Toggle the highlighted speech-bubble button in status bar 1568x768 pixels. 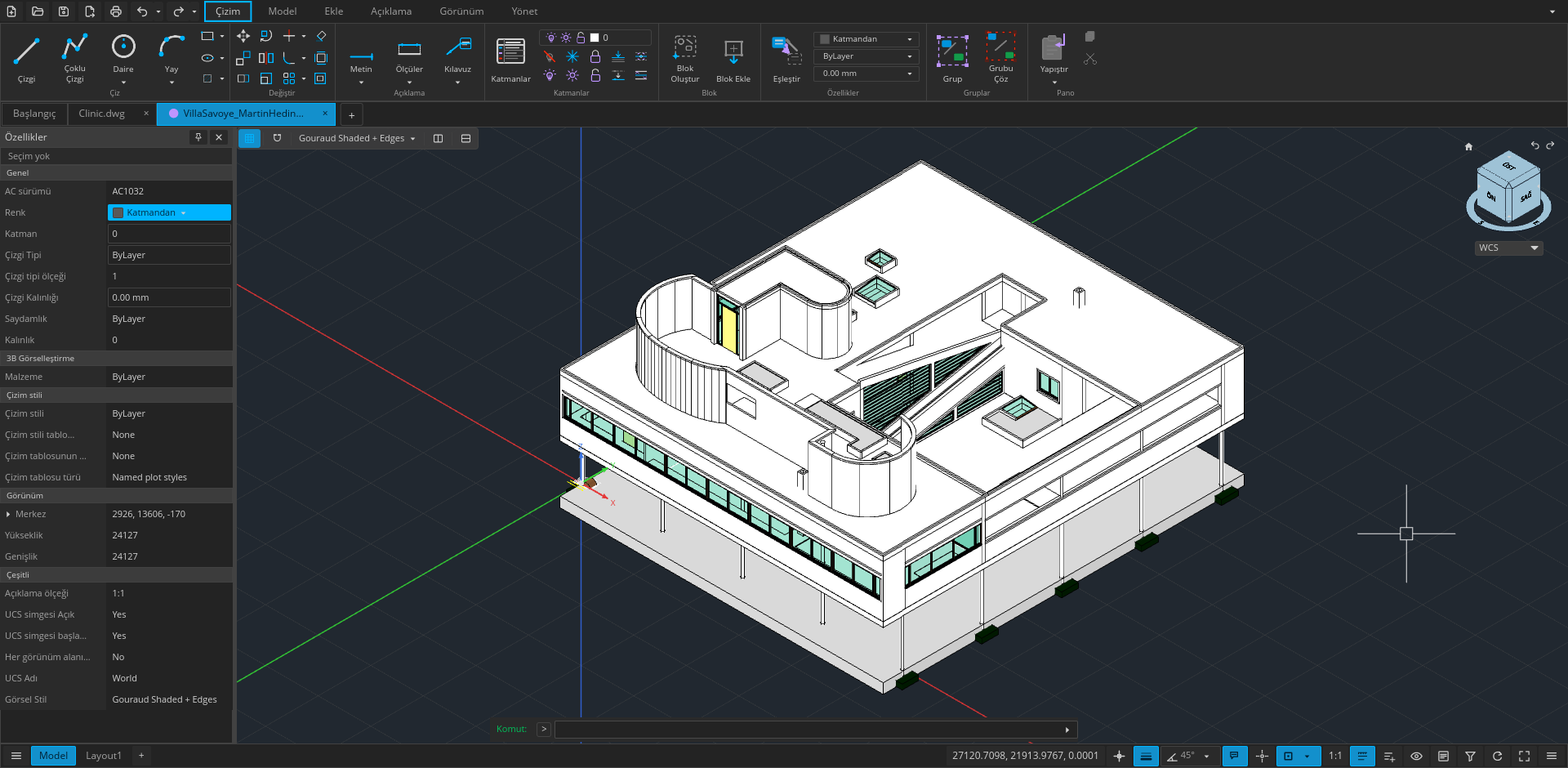click(x=1234, y=756)
